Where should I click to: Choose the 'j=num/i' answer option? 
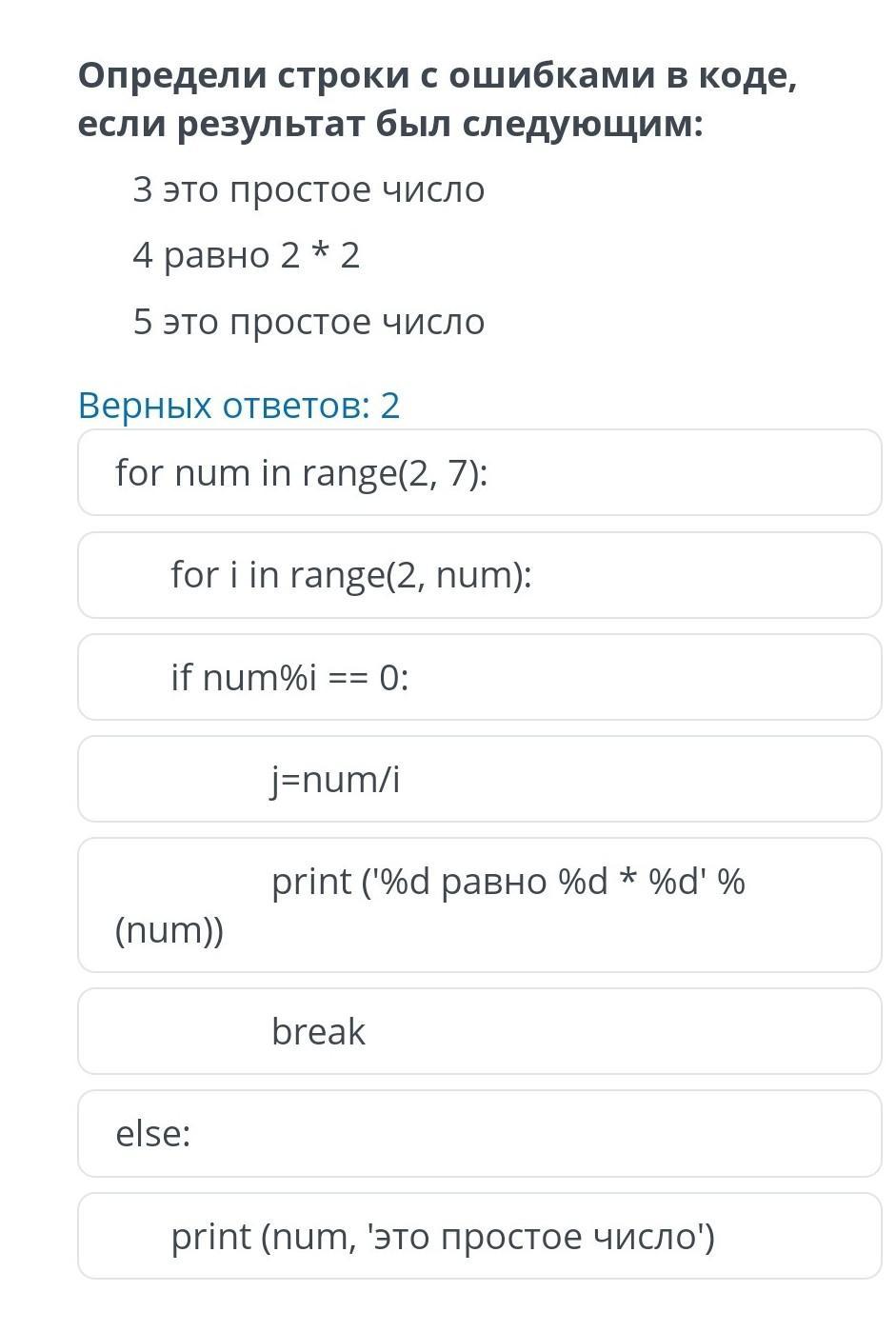click(479, 779)
